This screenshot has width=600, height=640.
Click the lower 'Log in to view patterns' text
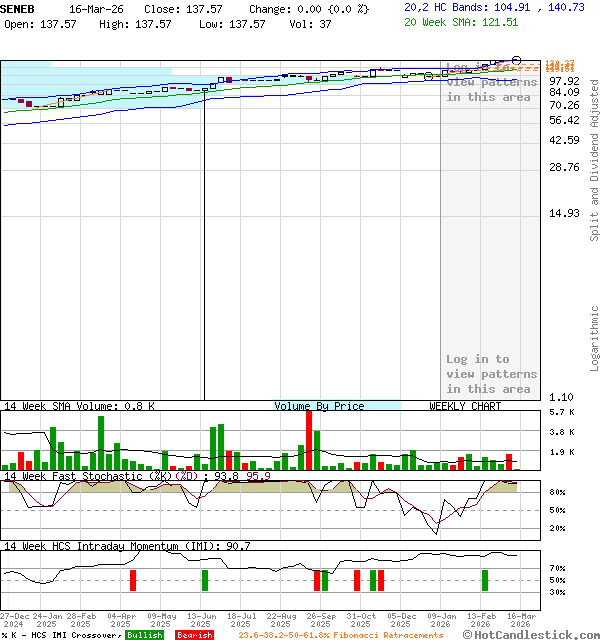(x=491, y=374)
